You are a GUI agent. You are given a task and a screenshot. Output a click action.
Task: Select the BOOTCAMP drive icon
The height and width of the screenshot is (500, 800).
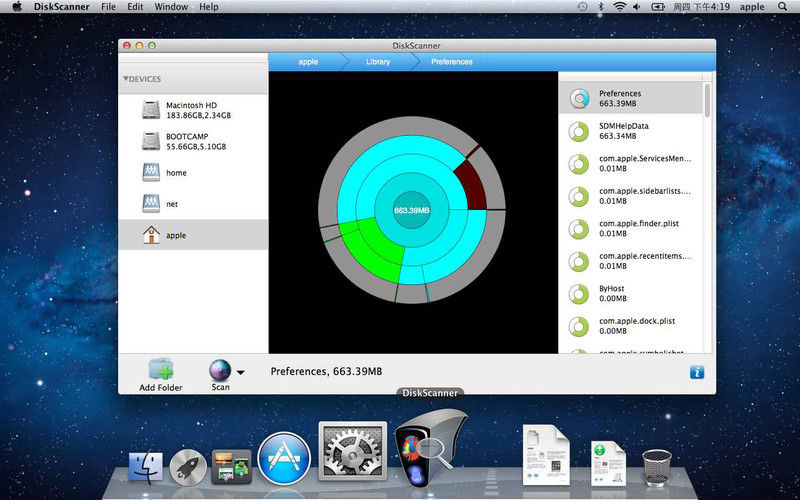point(151,141)
